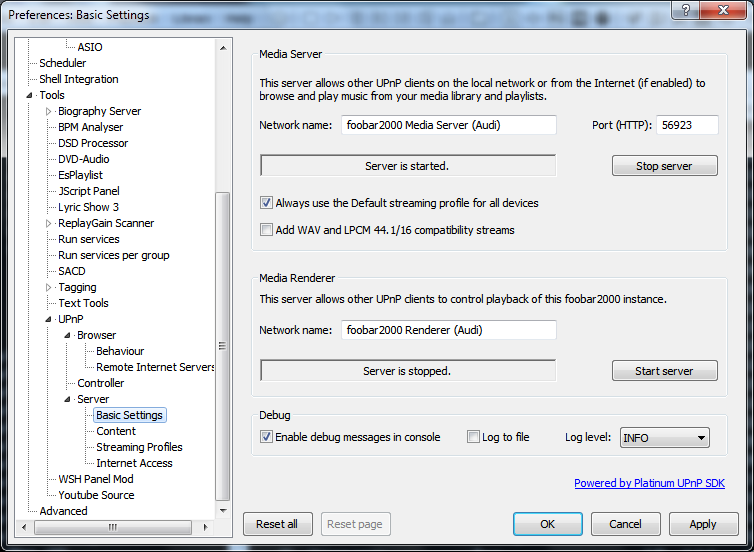Click the tree's scroll right arrow
The image size is (754, 552).
pos(206,527)
